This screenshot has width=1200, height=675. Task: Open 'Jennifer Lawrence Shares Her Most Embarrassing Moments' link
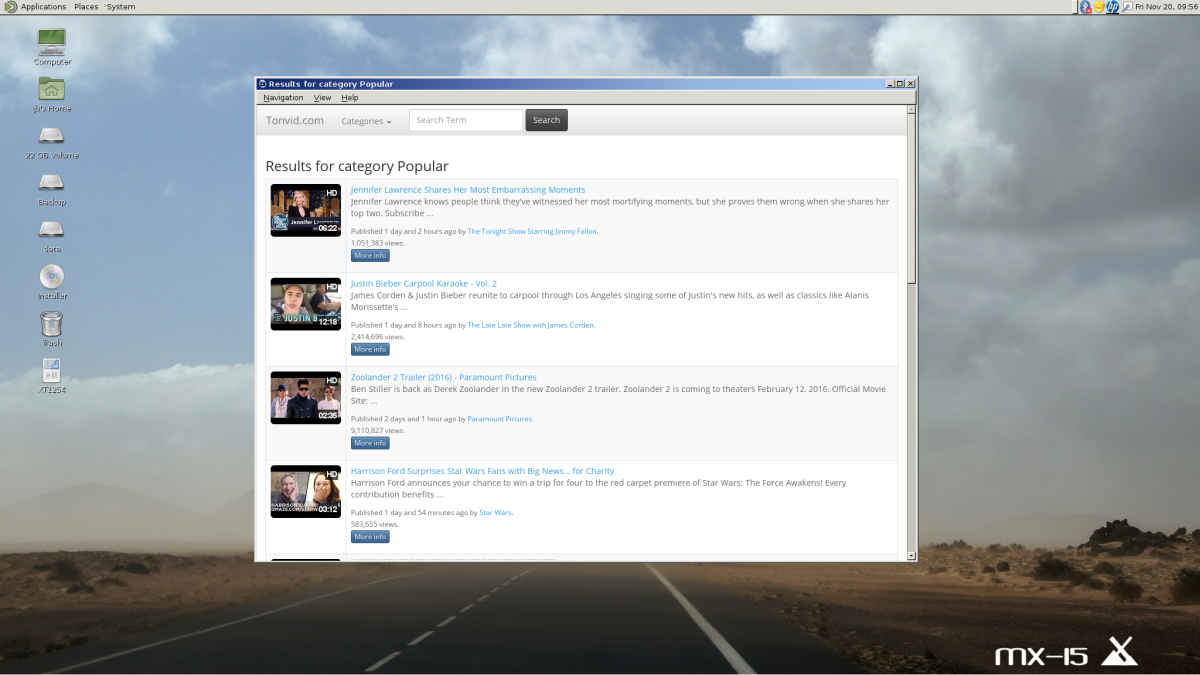(x=468, y=190)
